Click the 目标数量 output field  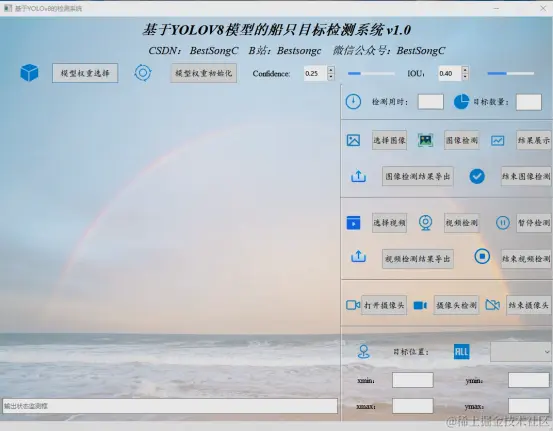529,102
